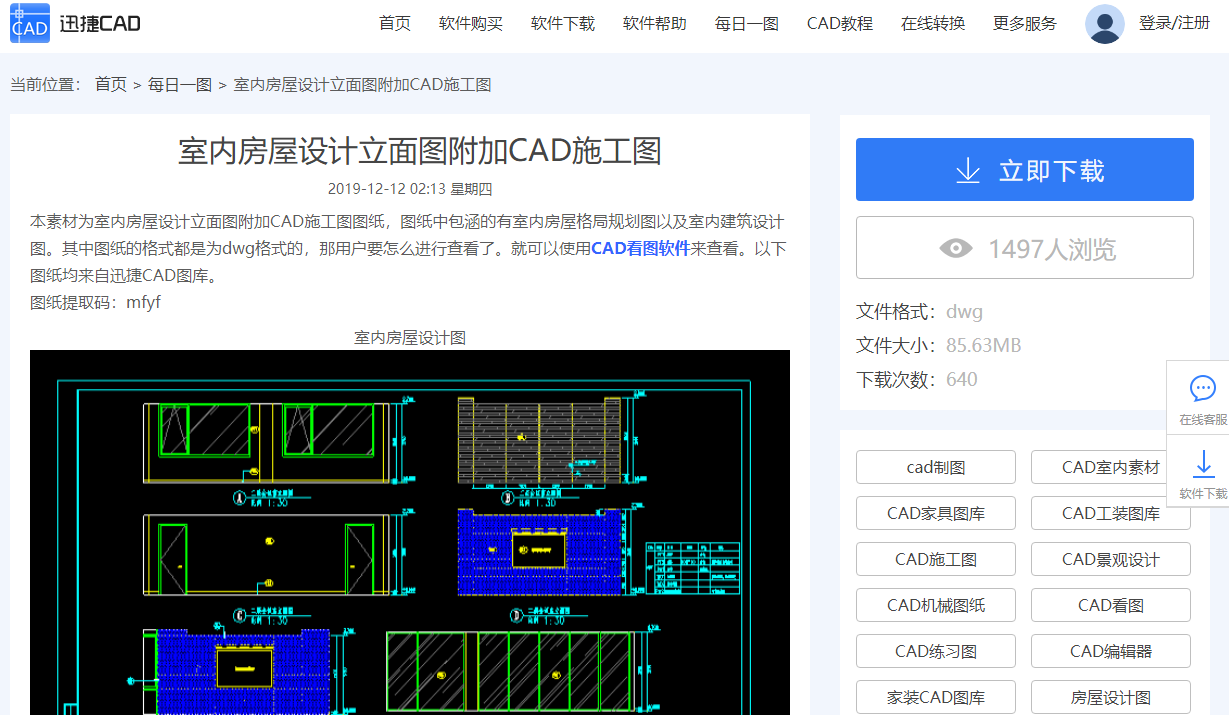Select 首页 in the navigation bar
Screen dimensions: 1229x715
pyautogui.click(x=394, y=23)
